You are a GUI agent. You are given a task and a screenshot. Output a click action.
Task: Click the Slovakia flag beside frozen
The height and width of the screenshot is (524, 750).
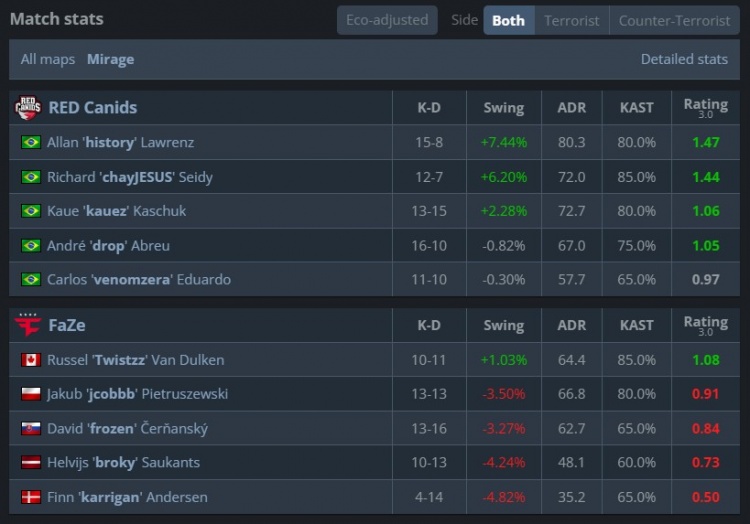pos(30,429)
